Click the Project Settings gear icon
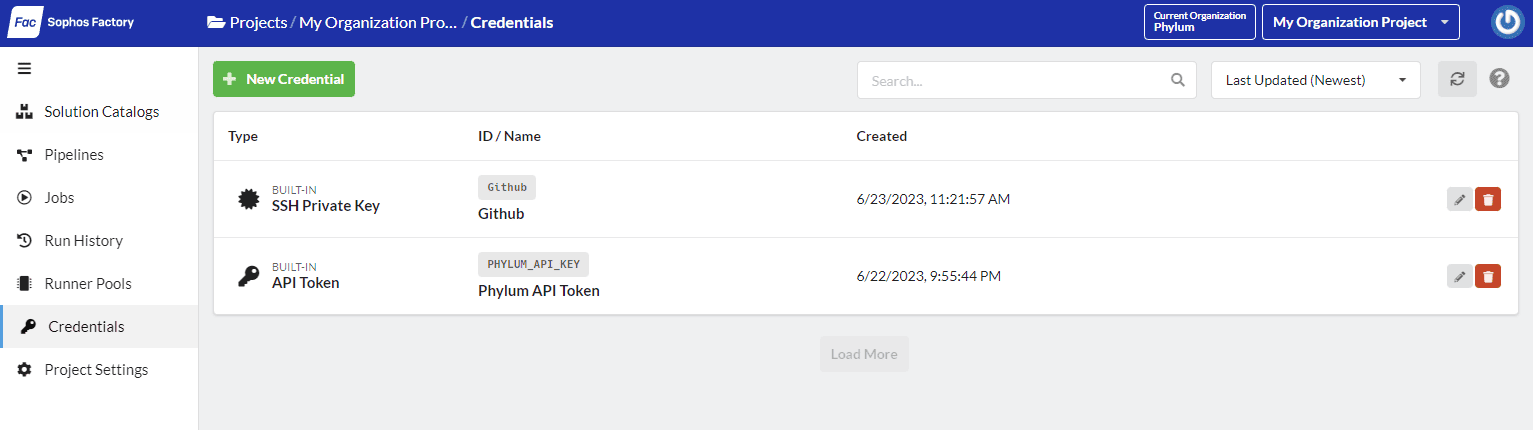The image size is (1533, 430). (25, 370)
